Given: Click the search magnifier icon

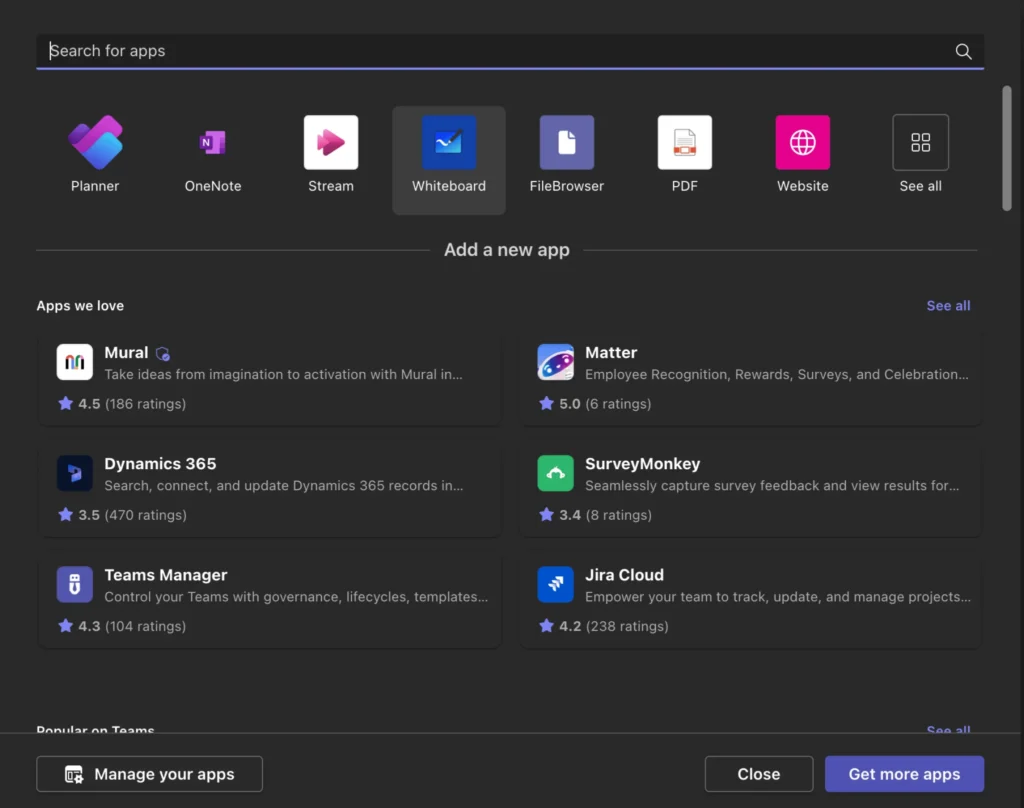Looking at the screenshot, I should click(x=963, y=52).
